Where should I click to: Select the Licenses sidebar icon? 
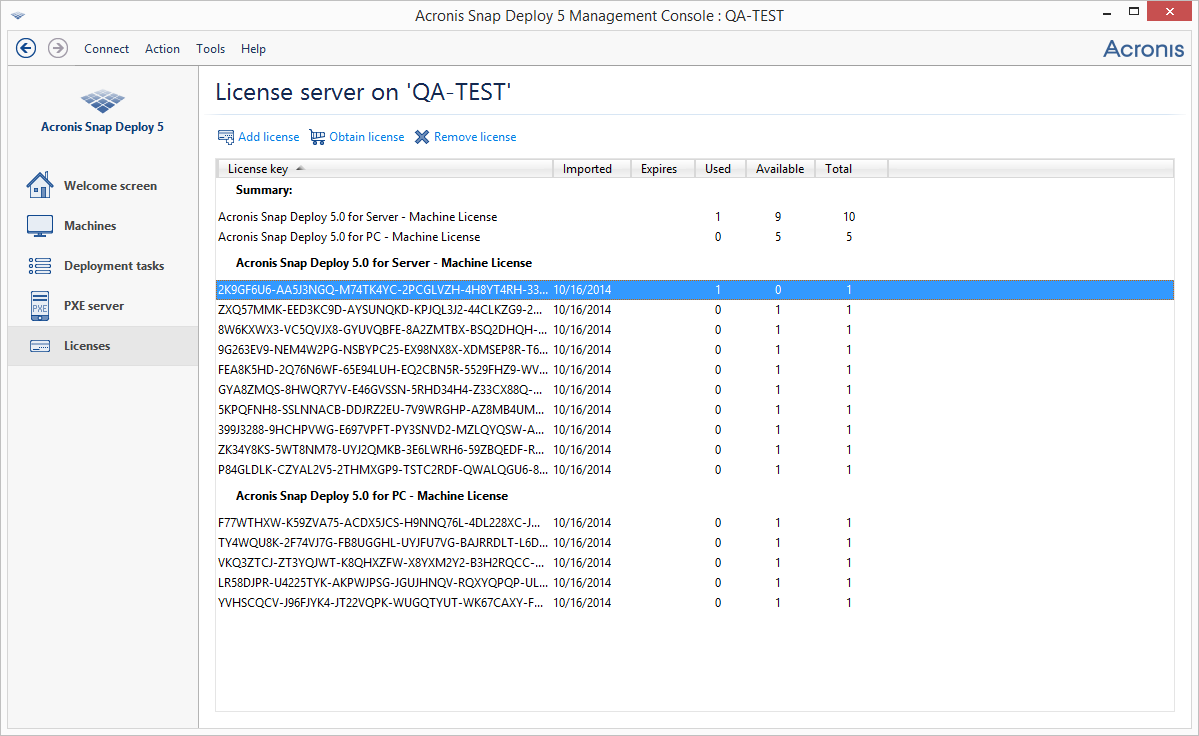pyautogui.click(x=40, y=345)
